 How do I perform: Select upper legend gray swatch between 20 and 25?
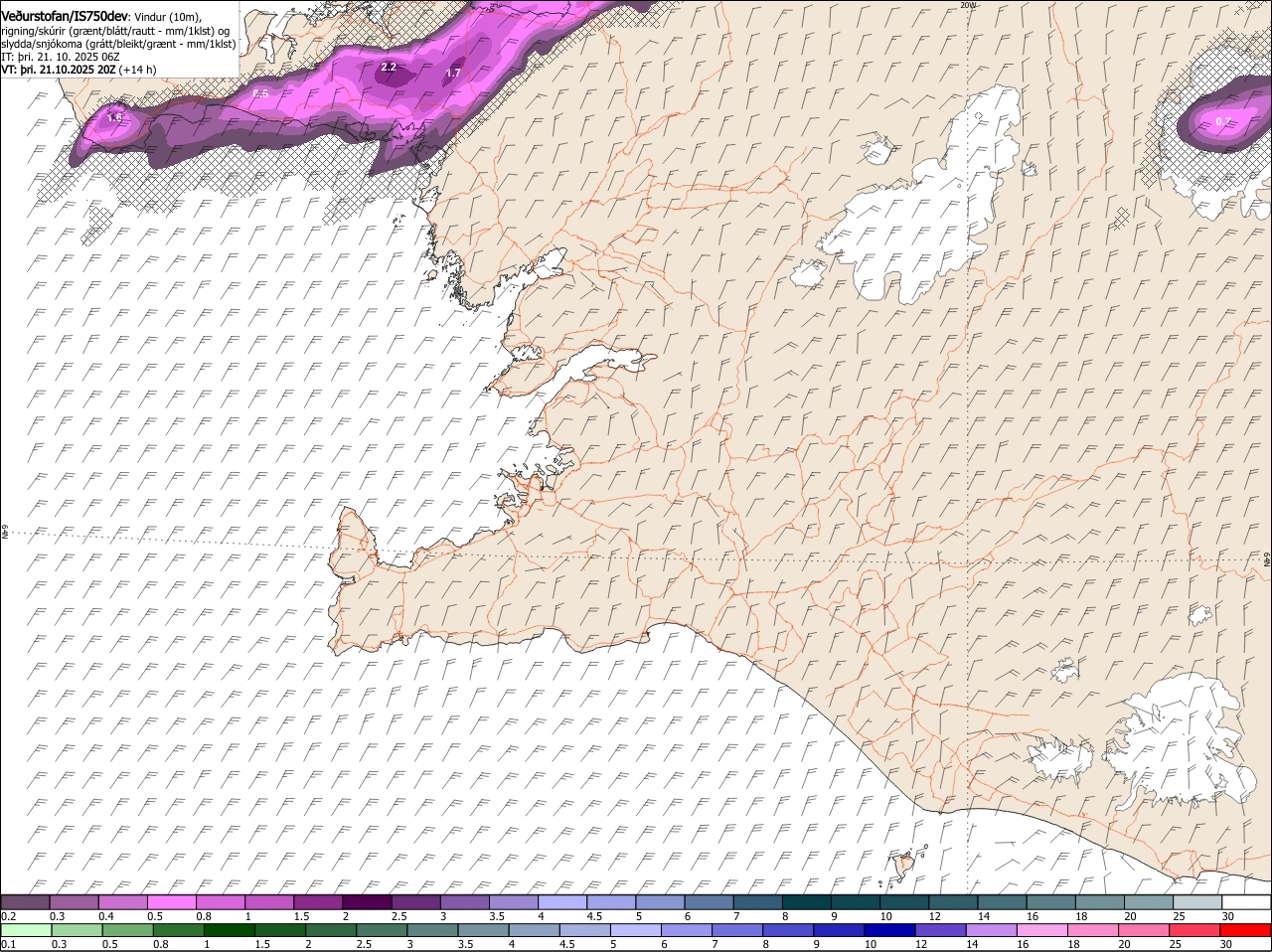click(x=1149, y=902)
